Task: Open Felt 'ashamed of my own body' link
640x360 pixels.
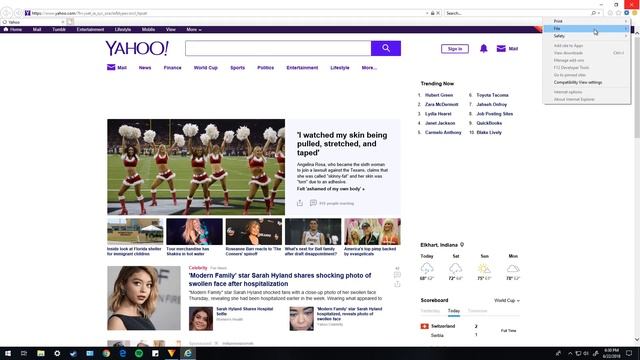Action: (331, 189)
